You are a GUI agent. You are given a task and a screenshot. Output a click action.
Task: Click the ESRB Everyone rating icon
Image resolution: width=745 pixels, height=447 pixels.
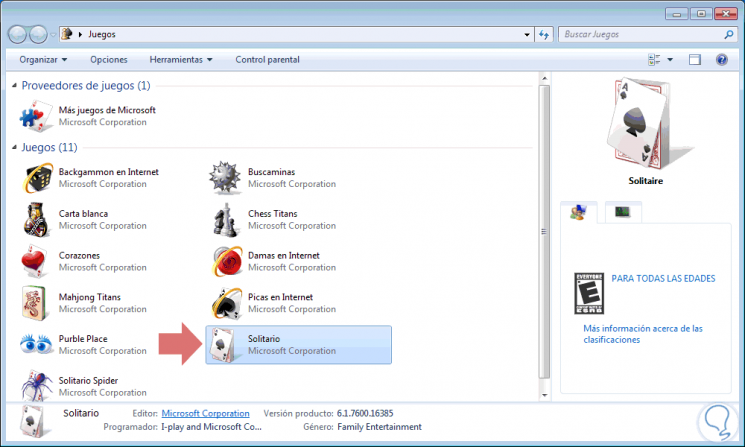pos(589,293)
